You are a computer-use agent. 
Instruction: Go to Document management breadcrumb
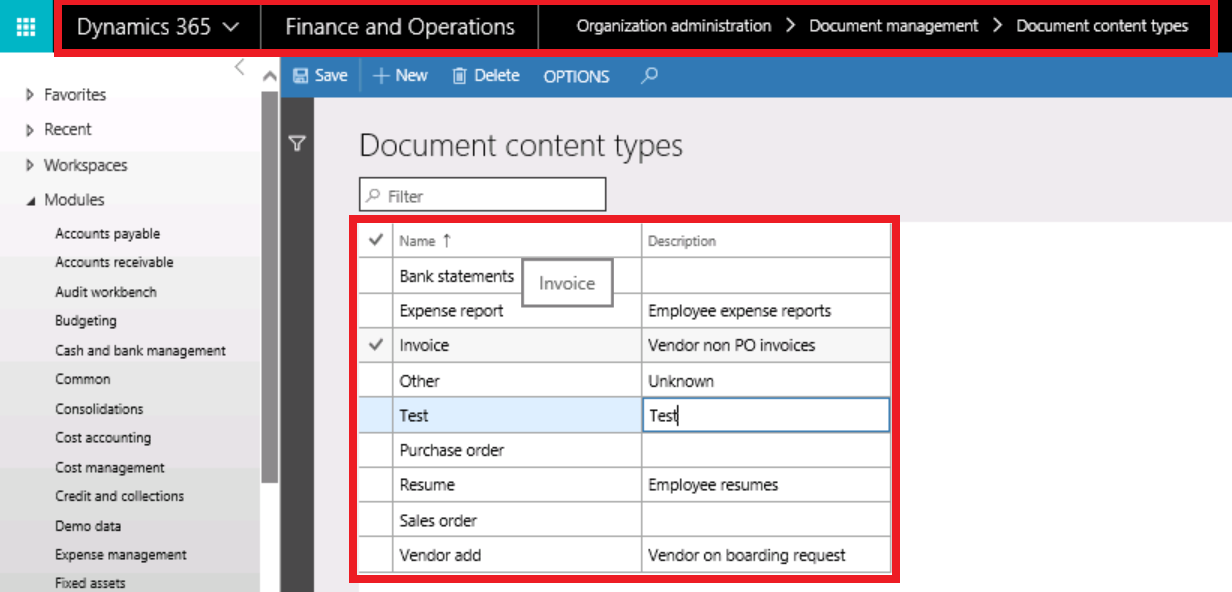pos(894,27)
